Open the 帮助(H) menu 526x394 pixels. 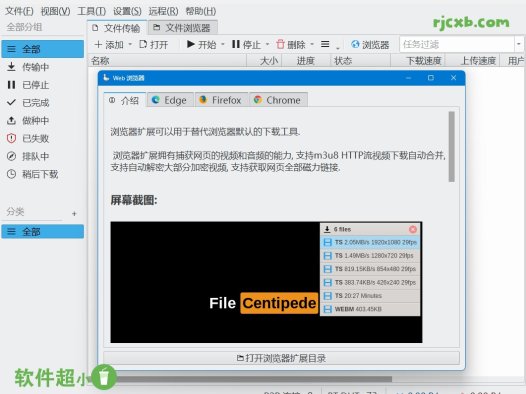(x=201, y=11)
